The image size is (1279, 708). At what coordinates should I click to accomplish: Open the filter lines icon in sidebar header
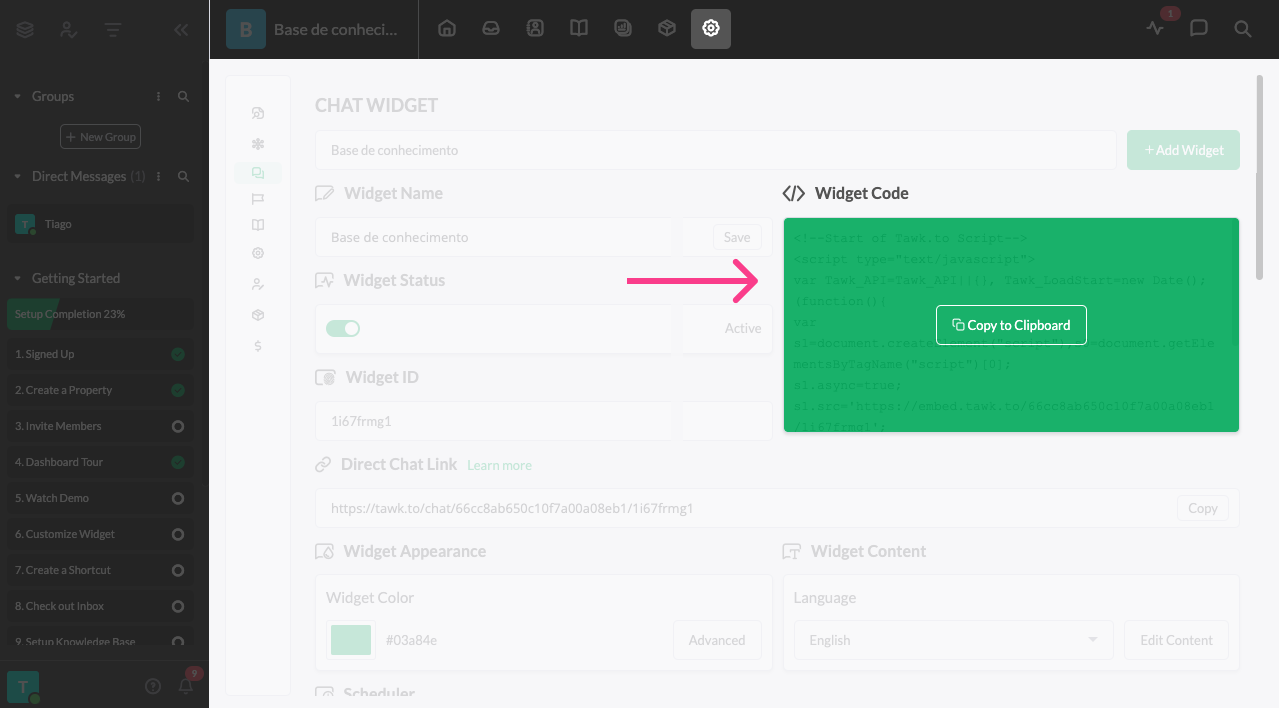click(x=113, y=30)
